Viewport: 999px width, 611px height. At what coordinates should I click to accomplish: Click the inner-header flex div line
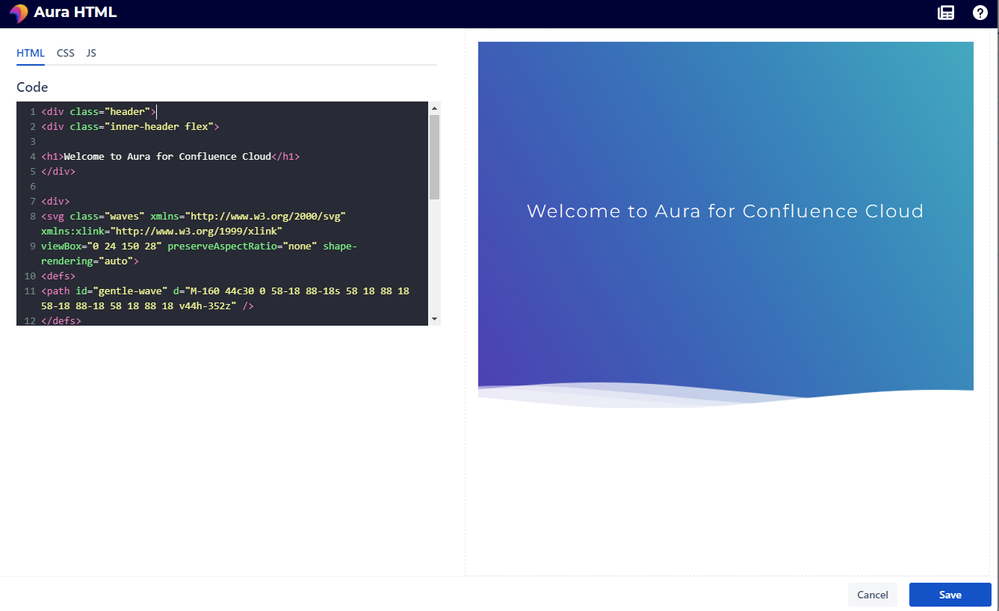(x=130, y=127)
